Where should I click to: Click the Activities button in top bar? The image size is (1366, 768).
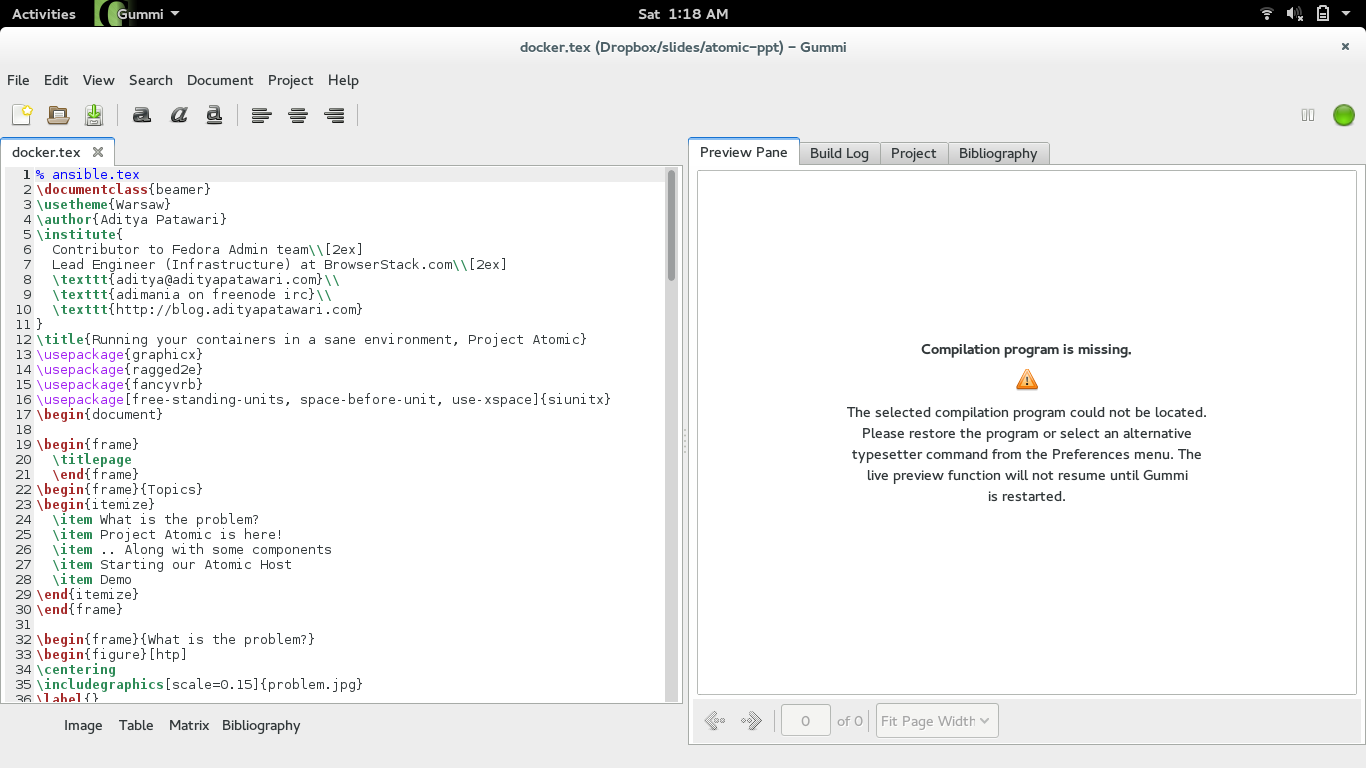tap(44, 14)
